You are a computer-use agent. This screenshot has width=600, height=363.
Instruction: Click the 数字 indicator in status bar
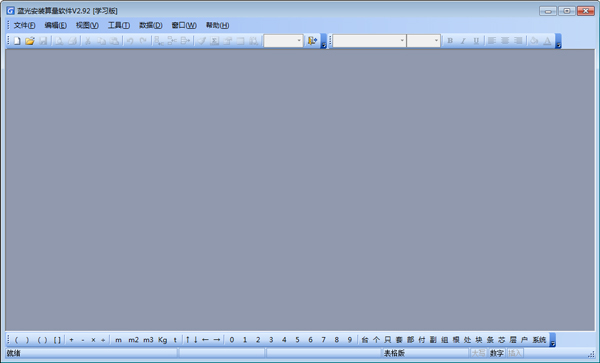[497, 353]
